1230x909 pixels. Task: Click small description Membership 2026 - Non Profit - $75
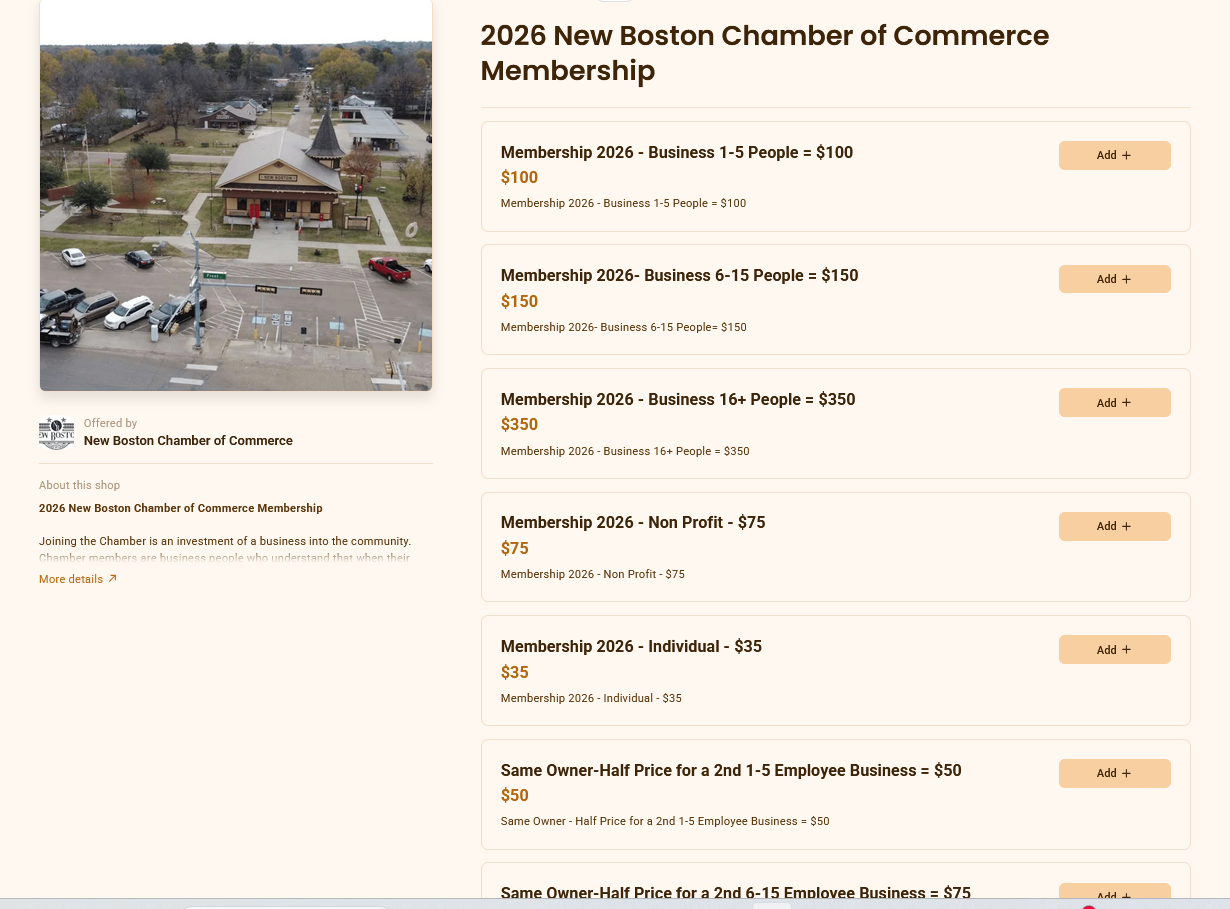click(x=593, y=574)
